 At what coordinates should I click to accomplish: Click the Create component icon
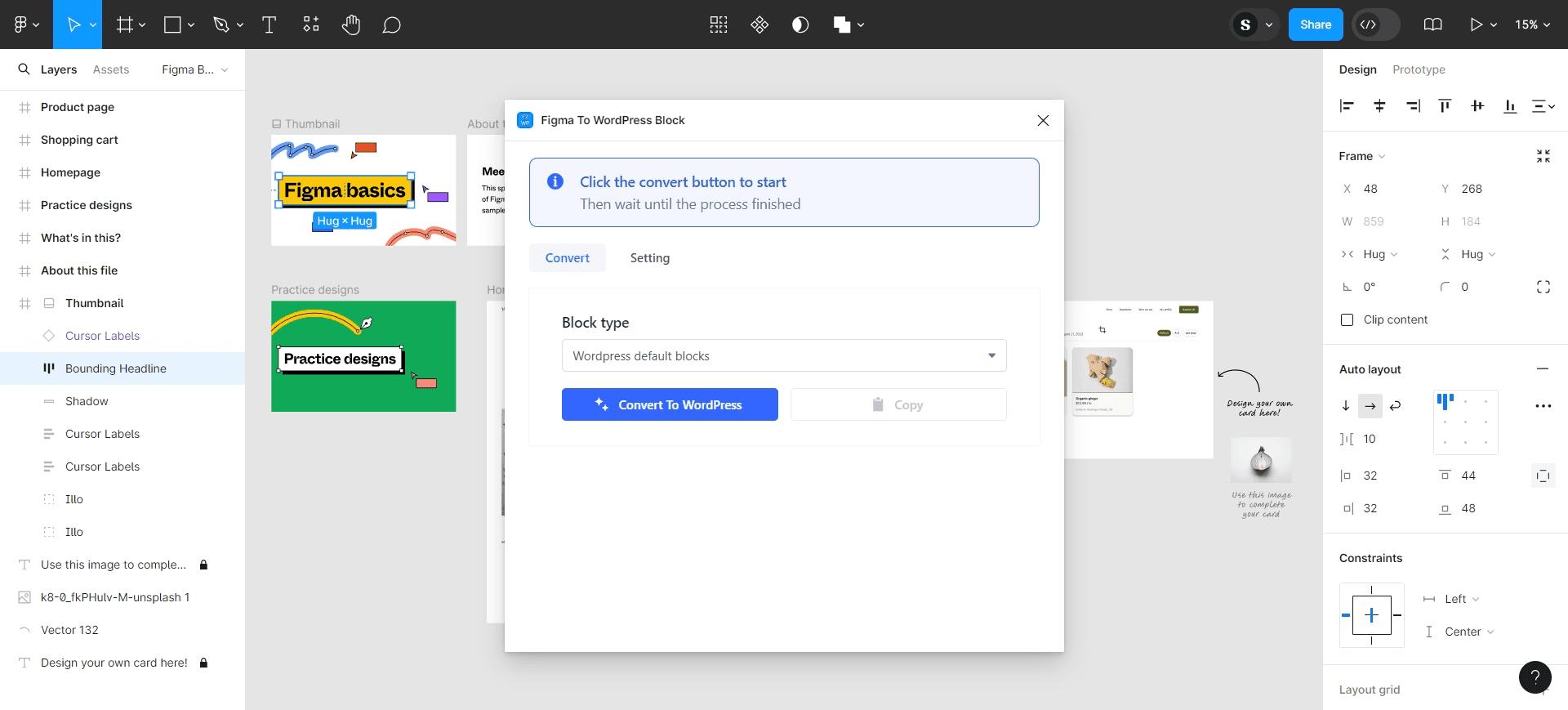pos(759,25)
